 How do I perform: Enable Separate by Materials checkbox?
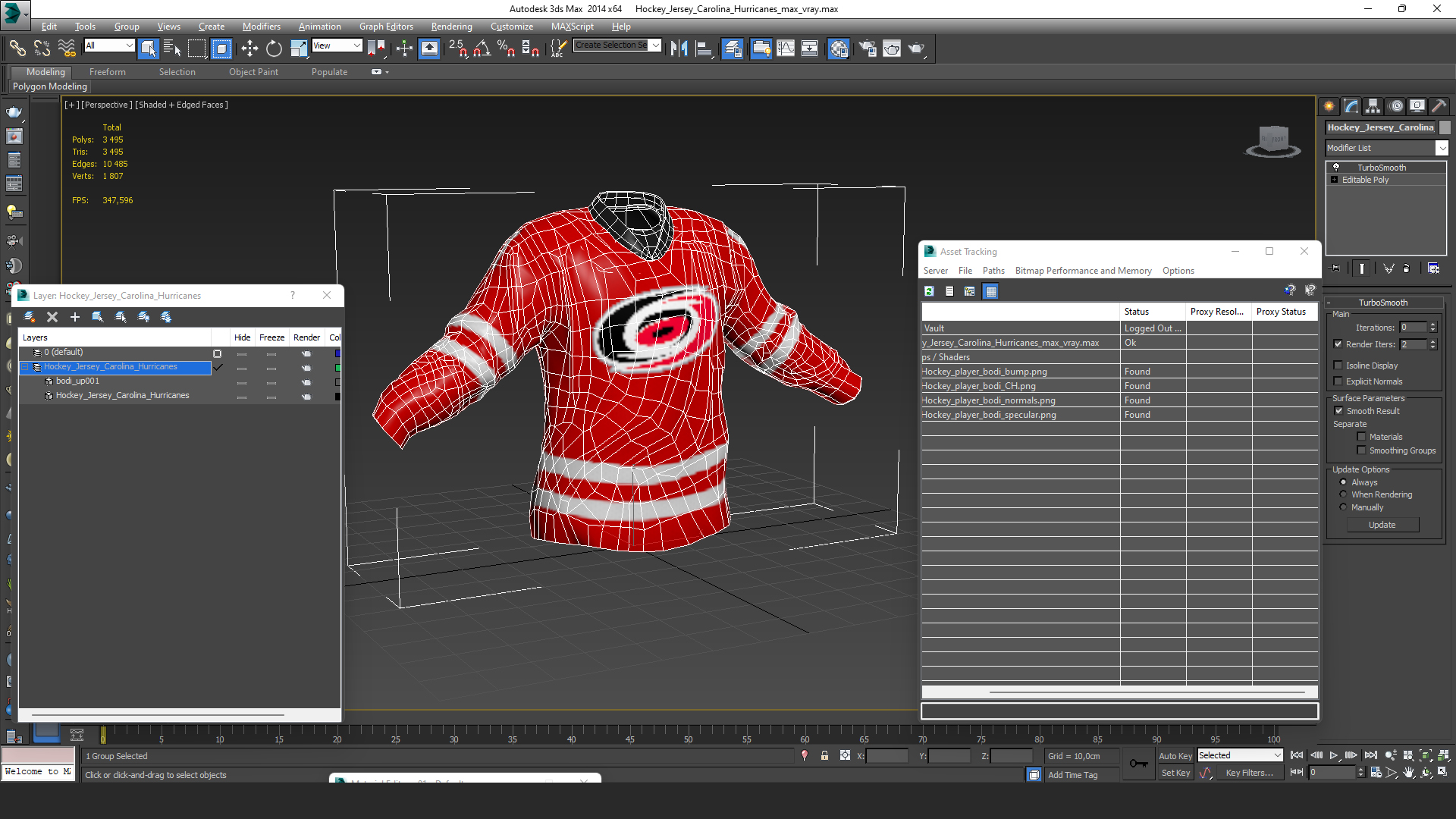(1362, 437)
